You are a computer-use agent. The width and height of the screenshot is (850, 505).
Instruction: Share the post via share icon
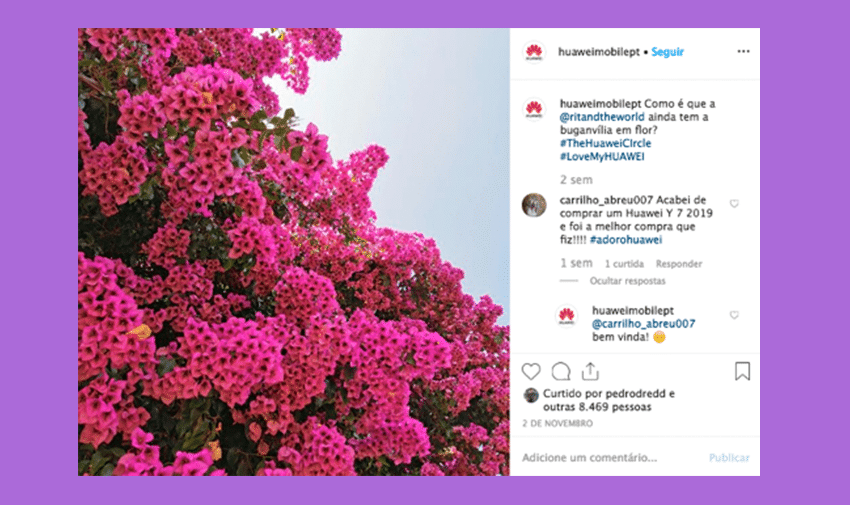pyautogui.click(x=590, y=371)
